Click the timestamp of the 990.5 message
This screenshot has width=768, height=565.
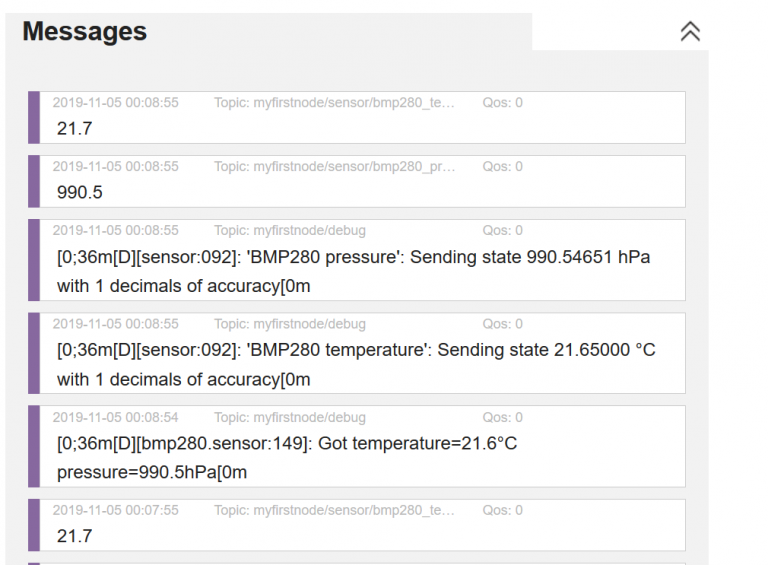pyautogui.click(x=116, y=167)
